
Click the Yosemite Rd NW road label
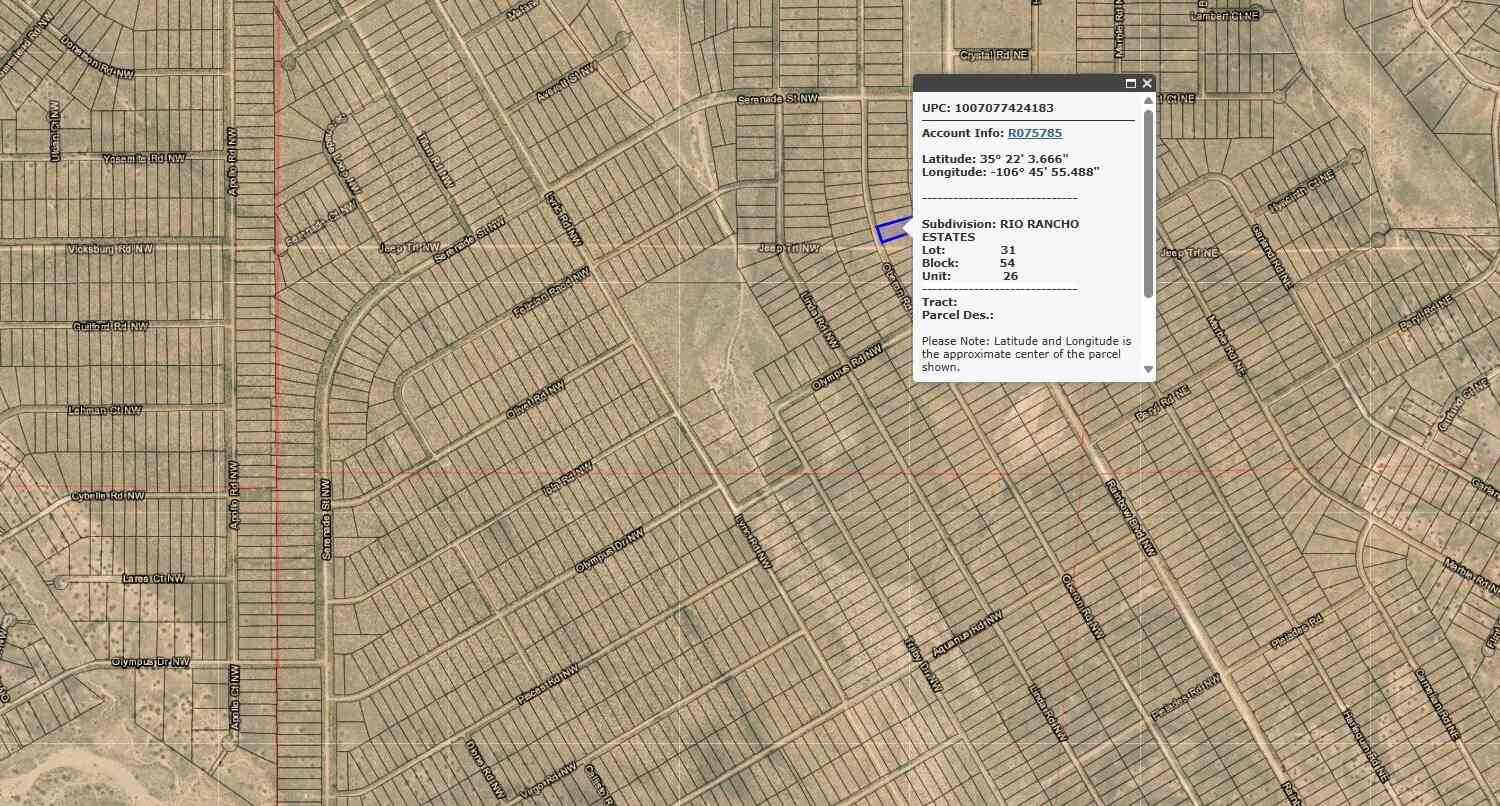144,159
